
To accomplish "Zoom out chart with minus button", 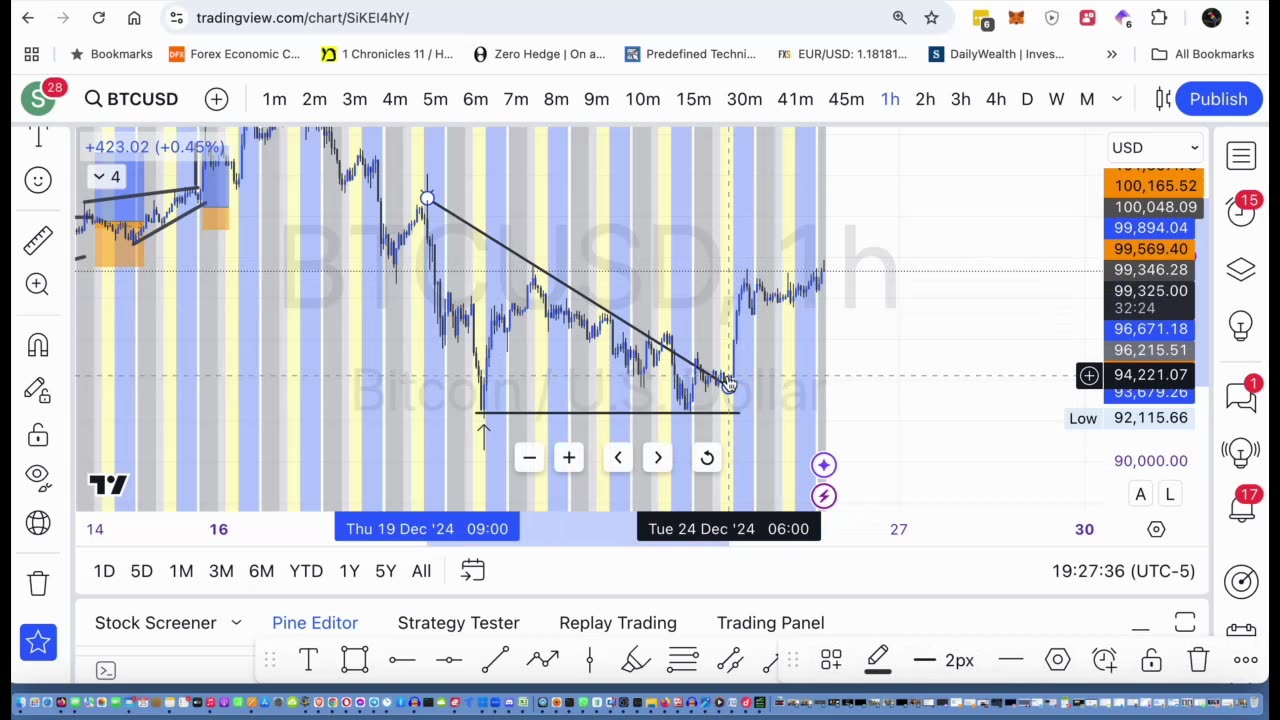I will (529, 457).
